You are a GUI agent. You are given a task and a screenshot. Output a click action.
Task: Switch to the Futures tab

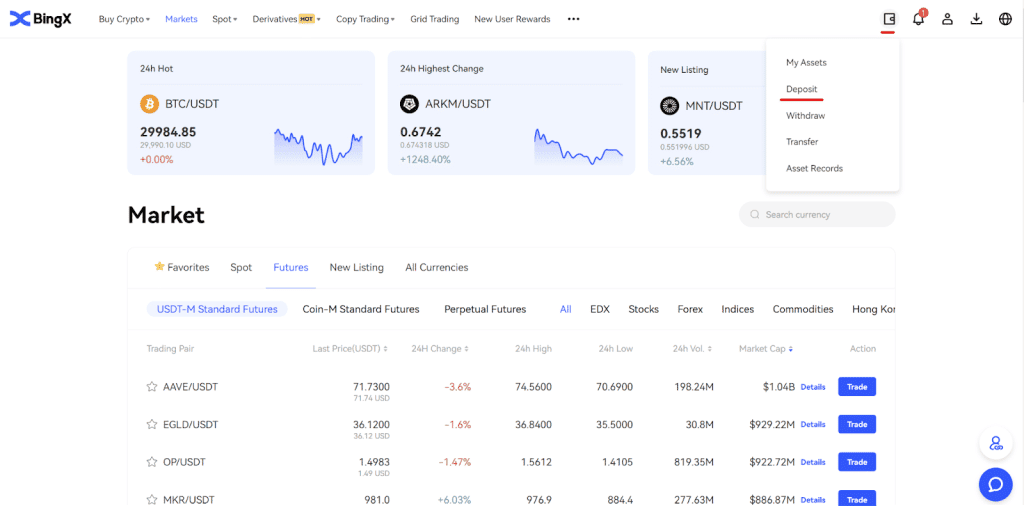291,267
